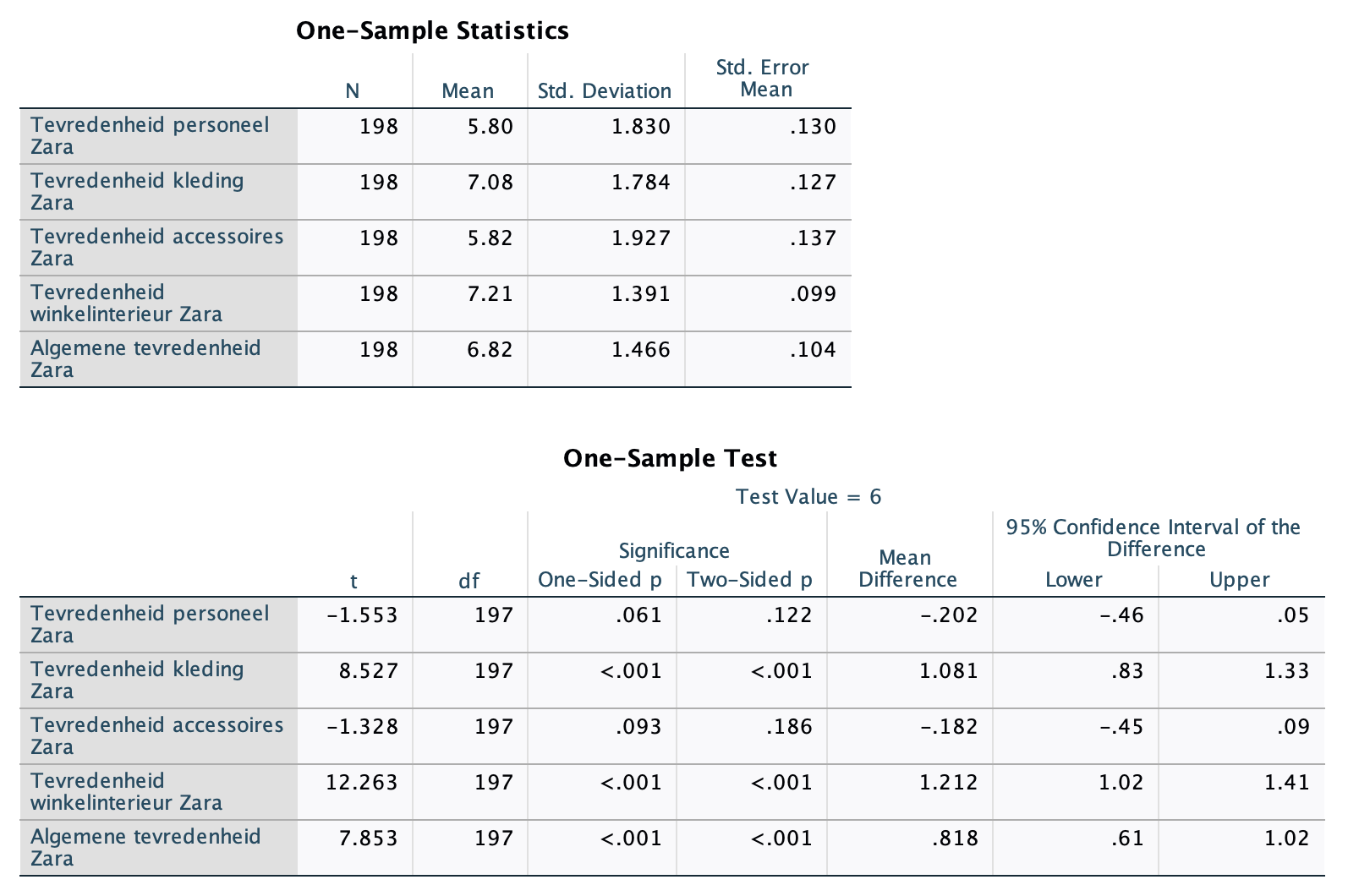Select the mean value 5.80 cell
Viewport: 1348px width, 896px height.
490,127
